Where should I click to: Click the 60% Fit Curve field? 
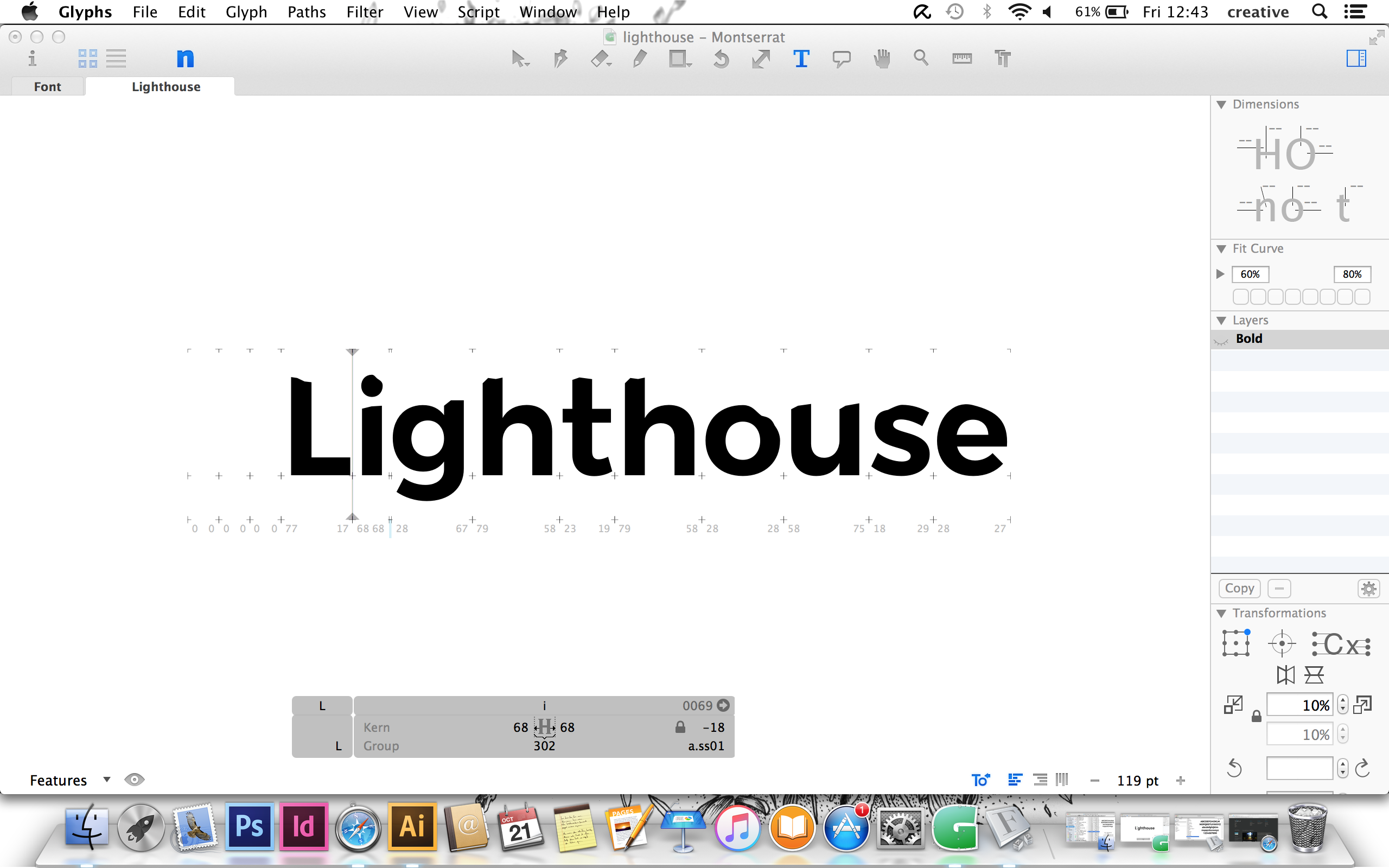(1250, 275)
